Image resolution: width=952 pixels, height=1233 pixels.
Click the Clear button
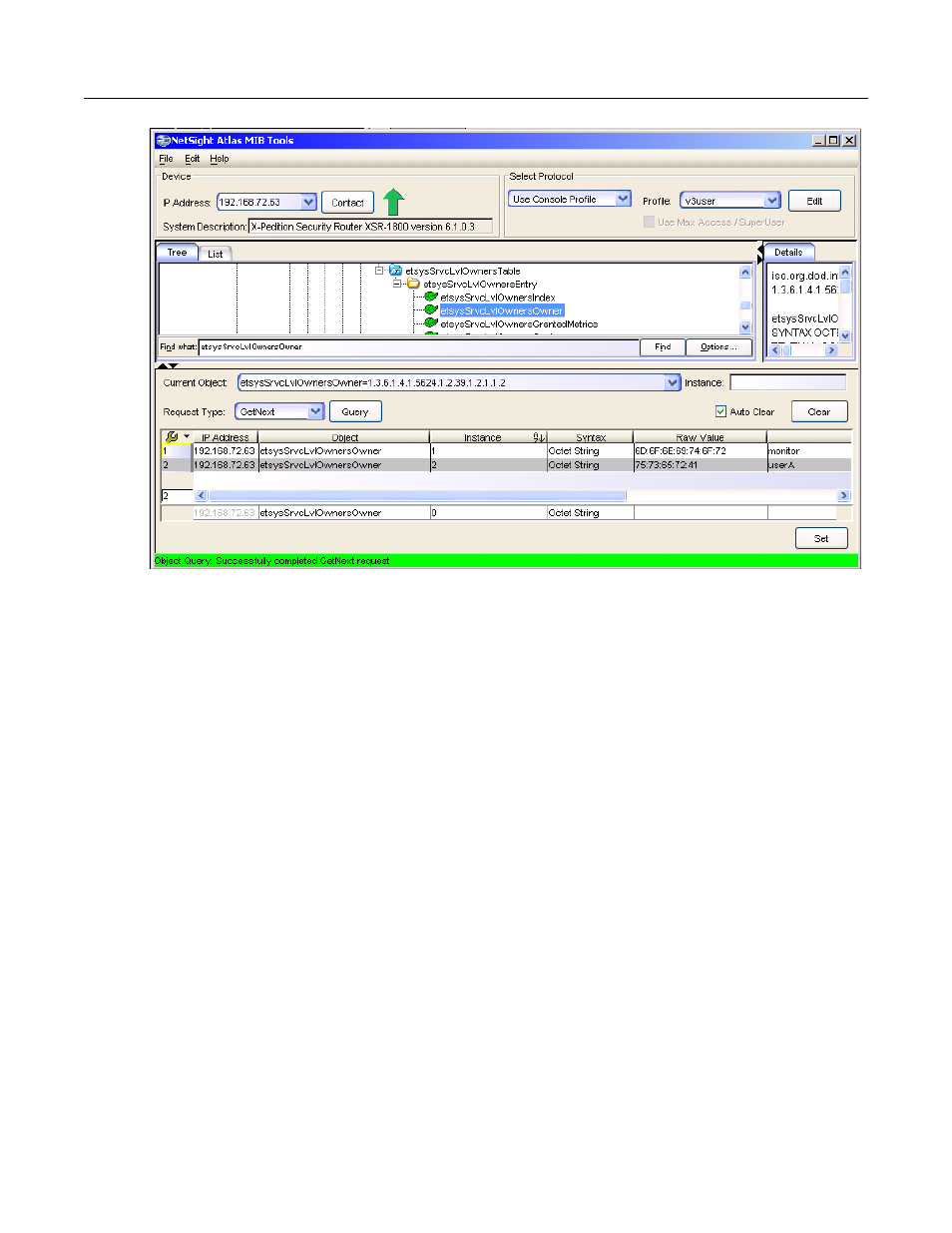(819, 411)
